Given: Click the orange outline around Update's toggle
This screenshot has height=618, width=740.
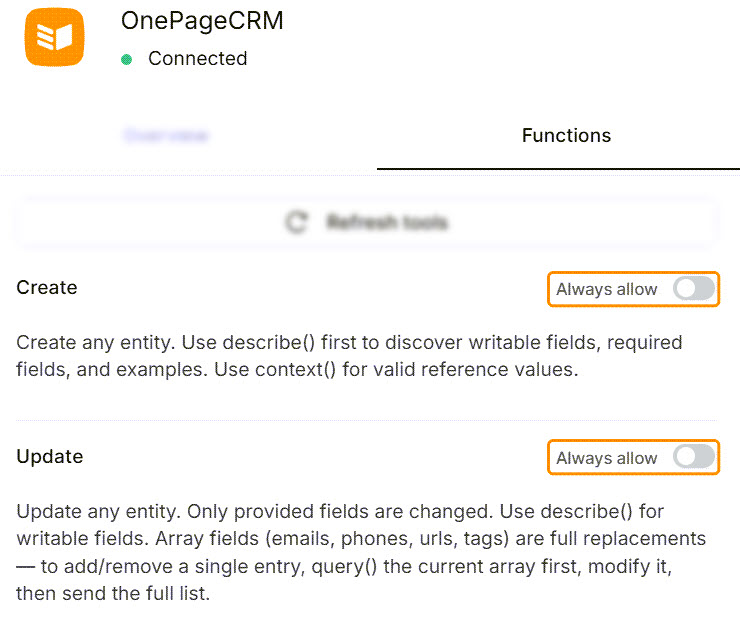Looking at the screenshot, I should (633, 441).
